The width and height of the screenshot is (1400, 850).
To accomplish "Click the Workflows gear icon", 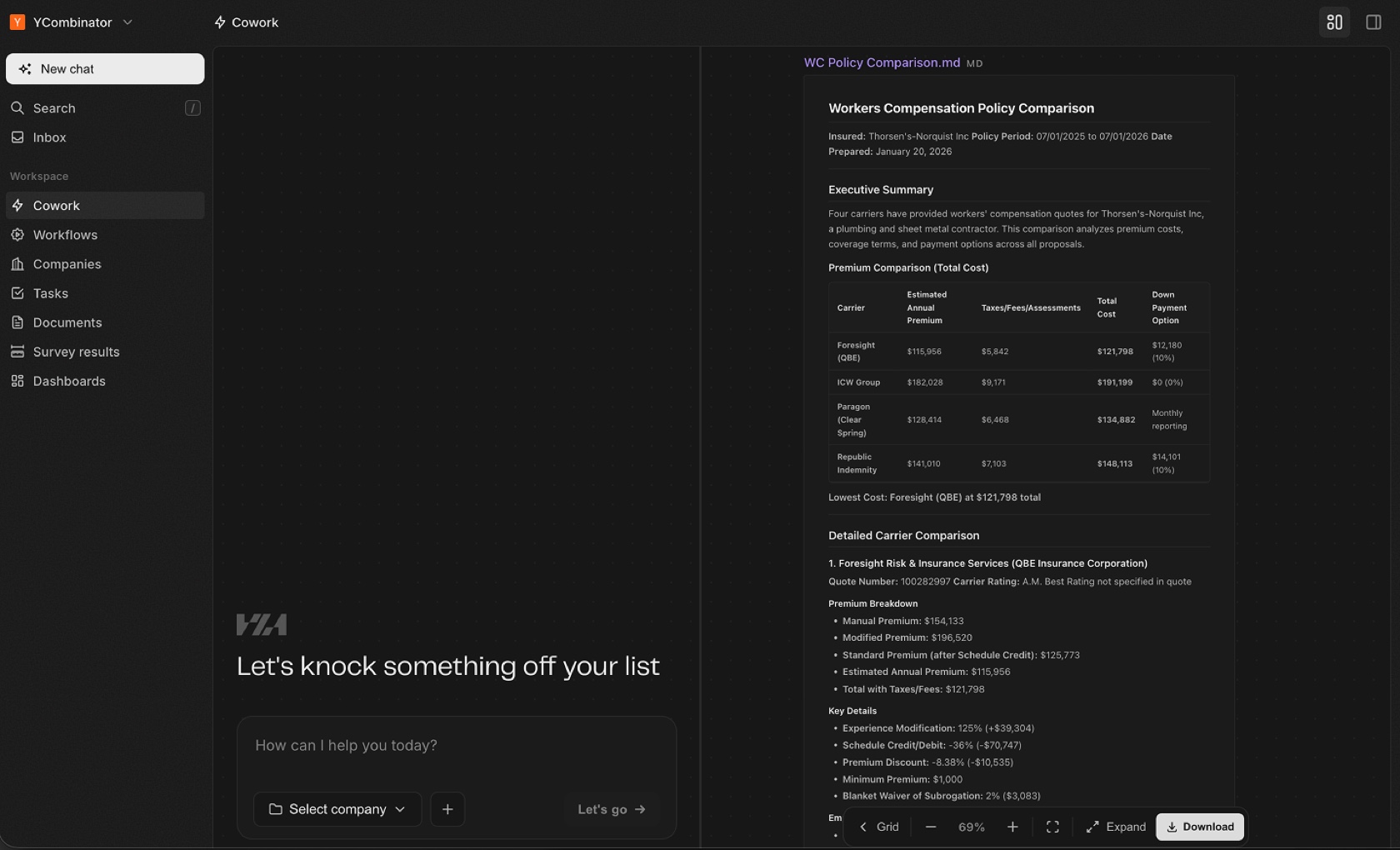I will click(17, 235).
